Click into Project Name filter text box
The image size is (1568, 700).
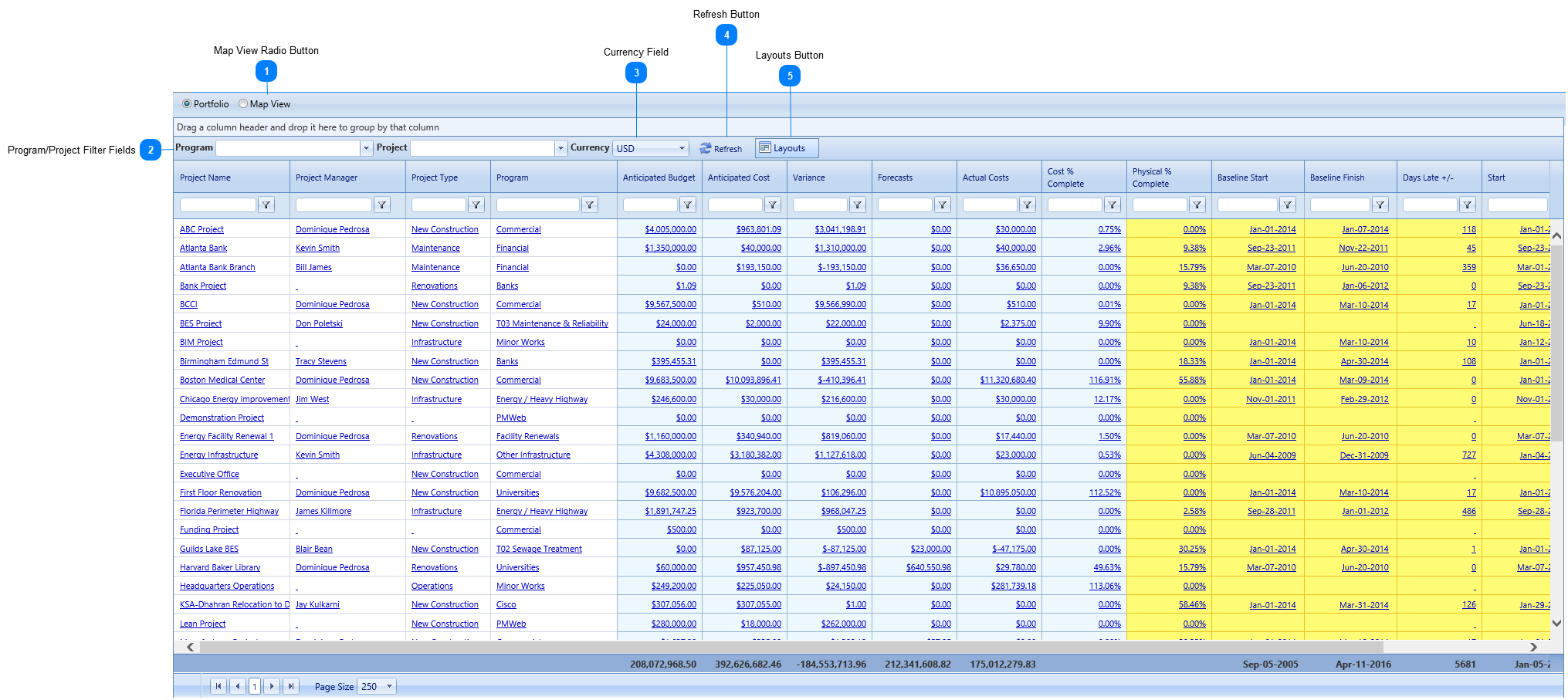point(218,205)
